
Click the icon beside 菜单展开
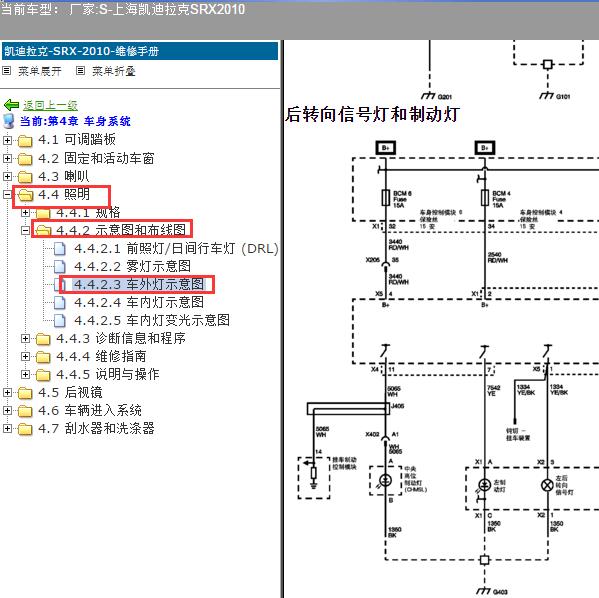[6, 70]
